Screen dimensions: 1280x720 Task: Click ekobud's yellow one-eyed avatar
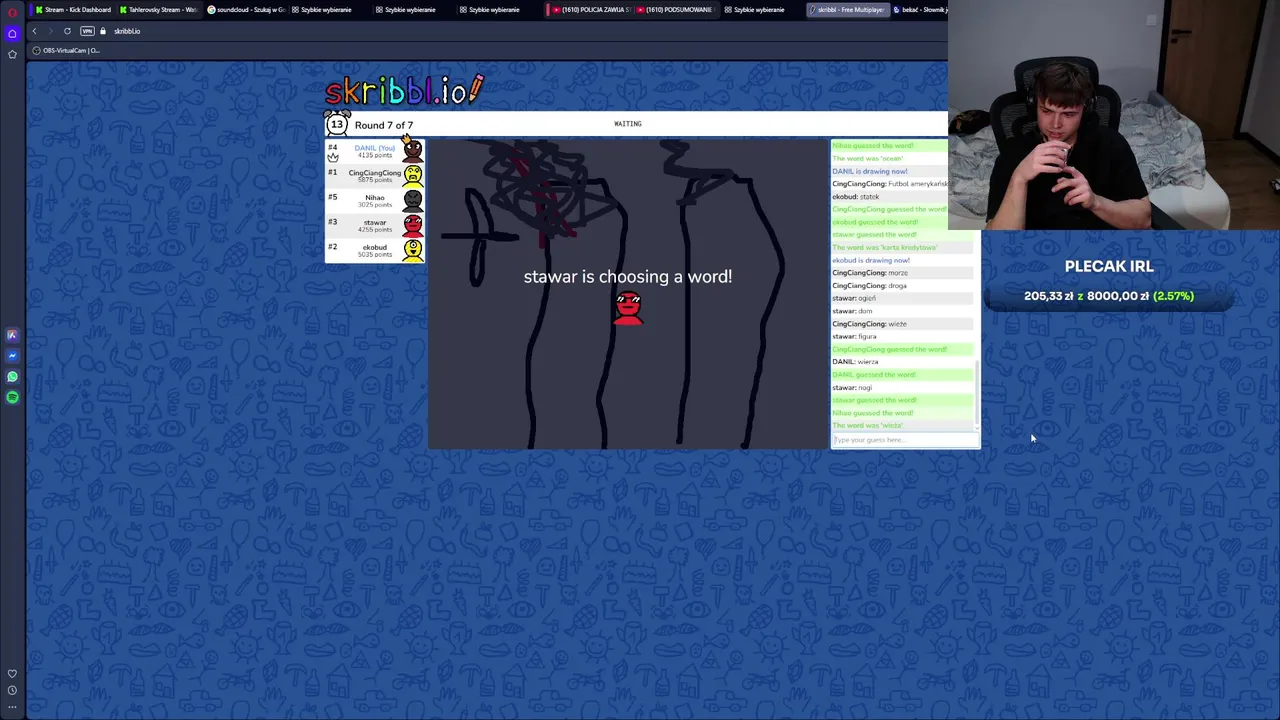[412, 250]
